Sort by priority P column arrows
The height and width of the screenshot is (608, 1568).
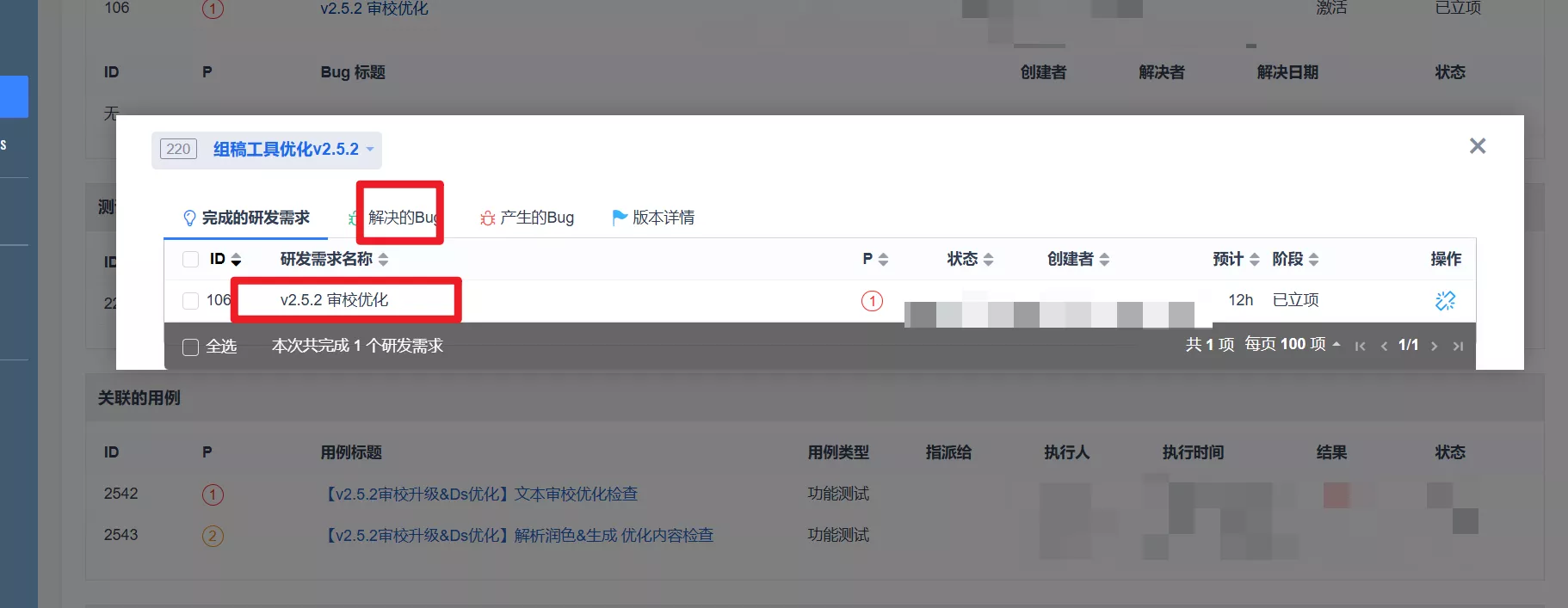[x=883, y=260]
